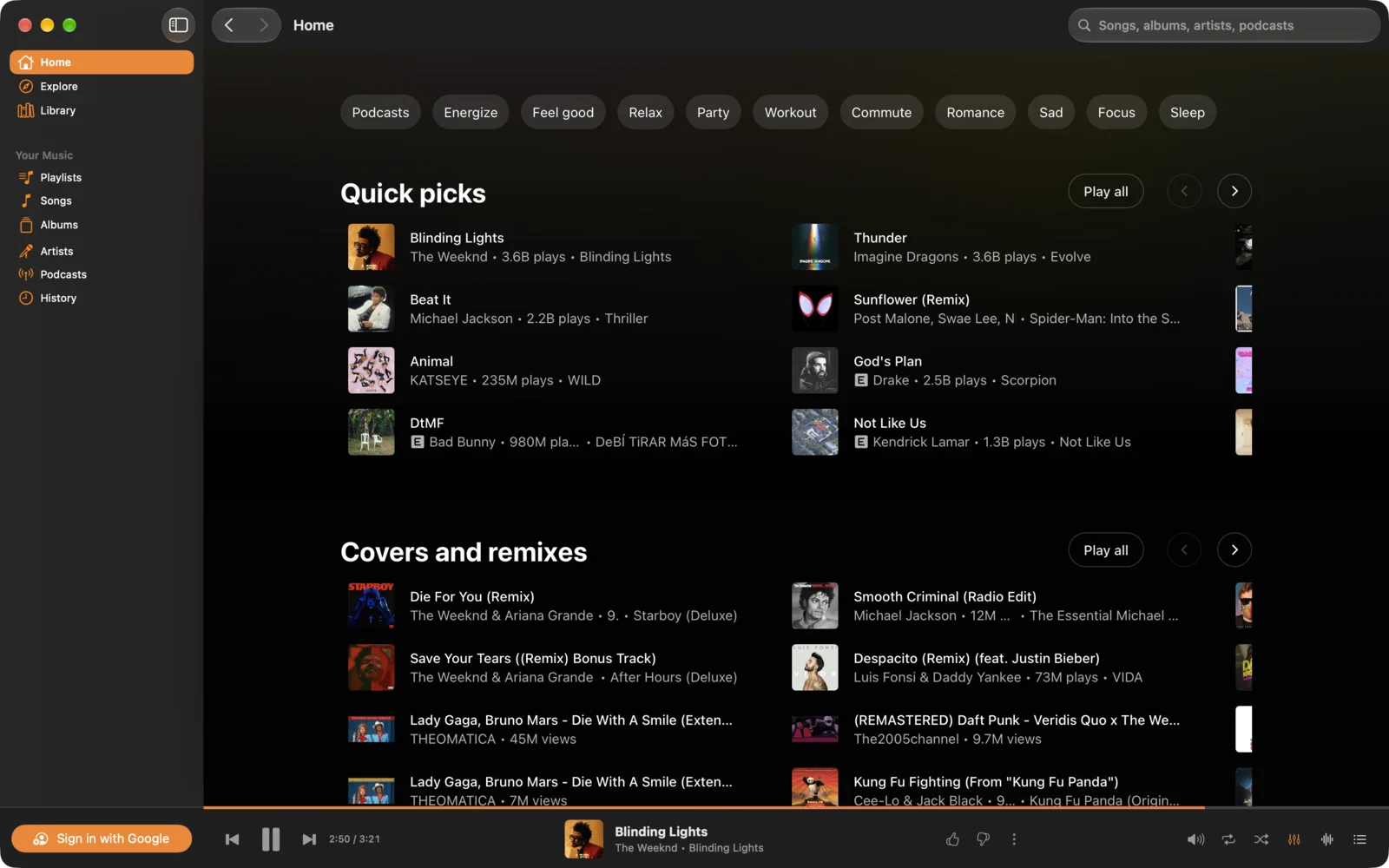The image size is (1389, 868).
Task: Open The Weeknd artist link in player bar
Action: [x=646, y=848]
